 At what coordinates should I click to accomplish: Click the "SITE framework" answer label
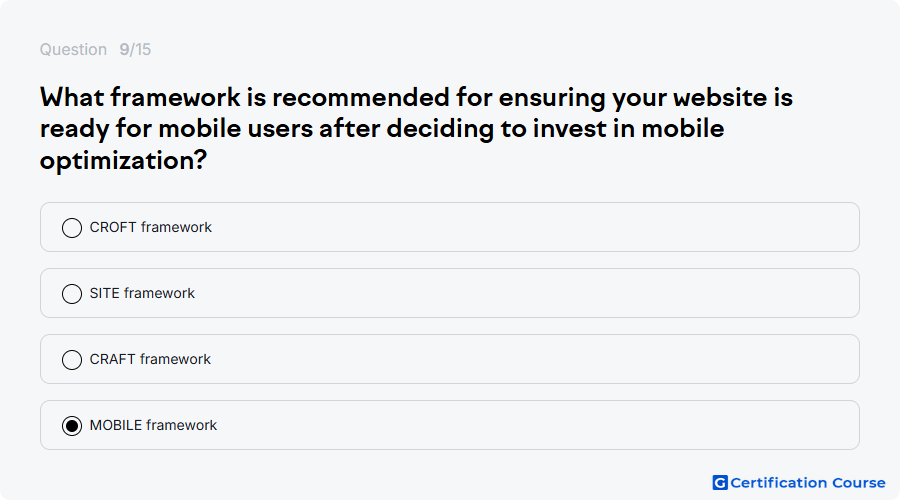[142, 293]
